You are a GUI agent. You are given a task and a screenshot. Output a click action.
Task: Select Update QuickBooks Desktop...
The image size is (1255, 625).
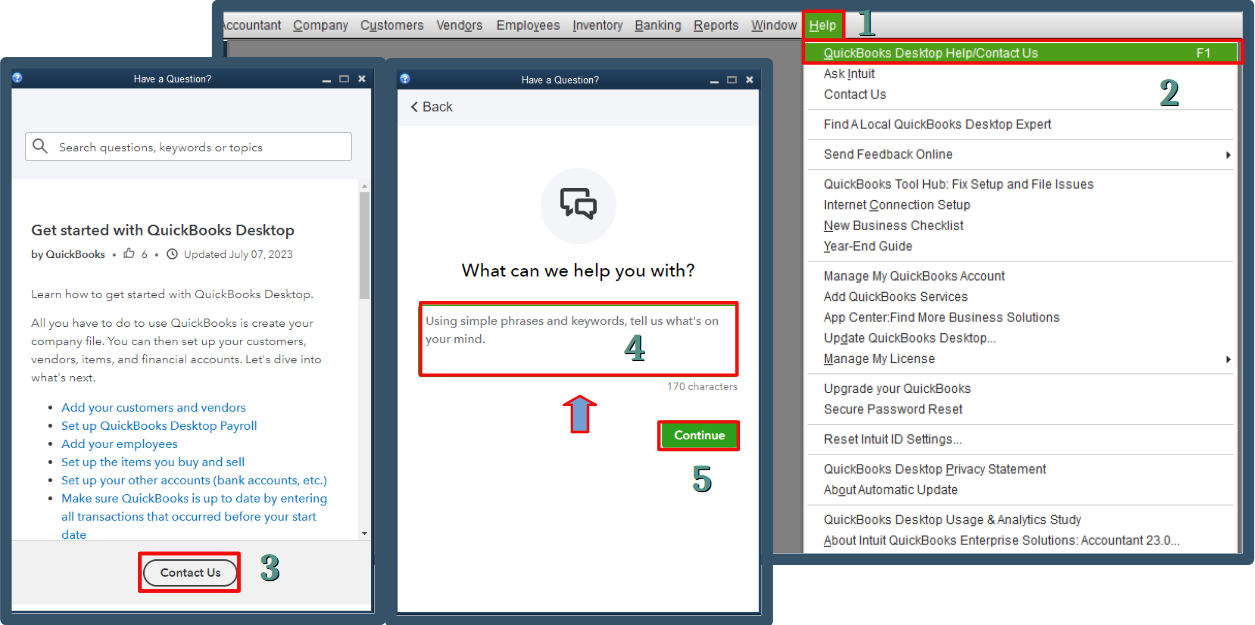(910, 338)
